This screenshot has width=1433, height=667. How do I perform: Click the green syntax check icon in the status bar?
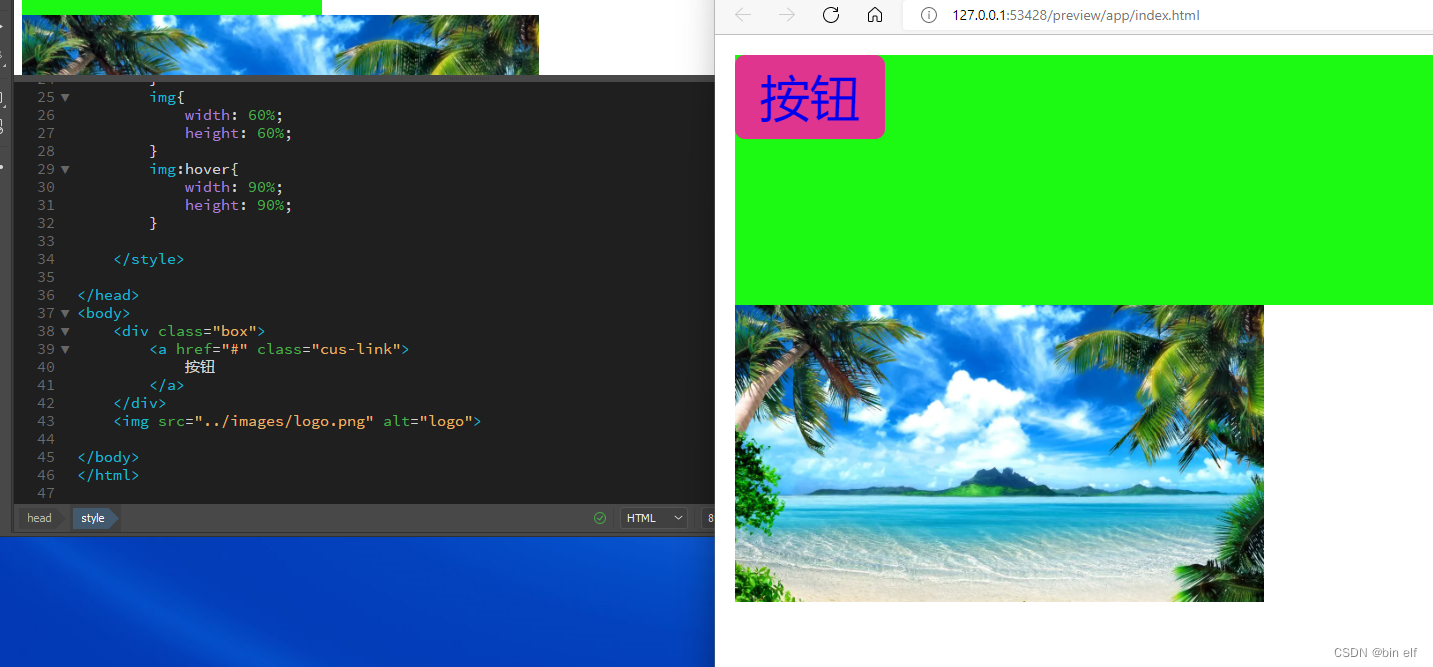click(x=600, y=518)
